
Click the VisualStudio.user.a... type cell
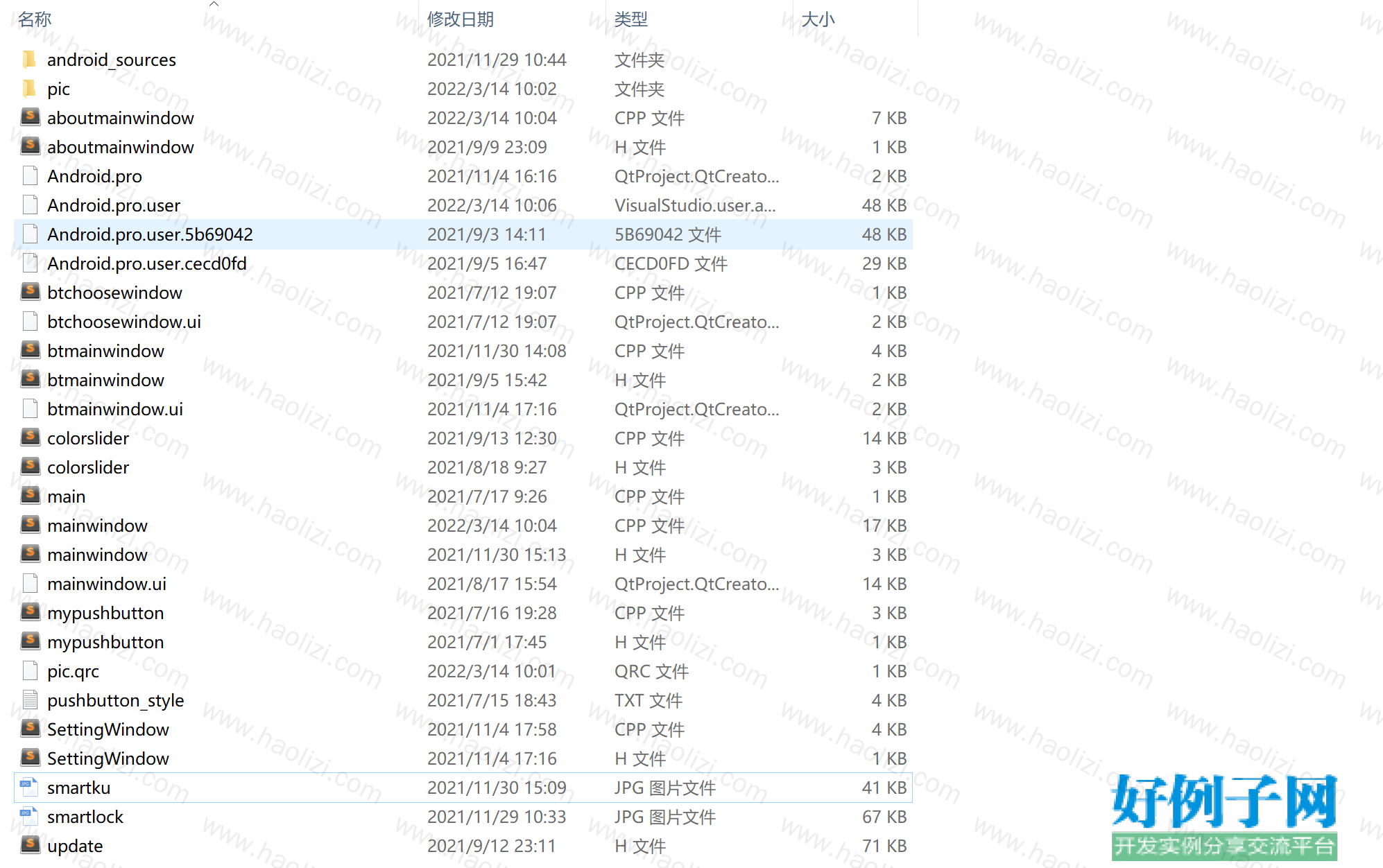pos(695,205)
